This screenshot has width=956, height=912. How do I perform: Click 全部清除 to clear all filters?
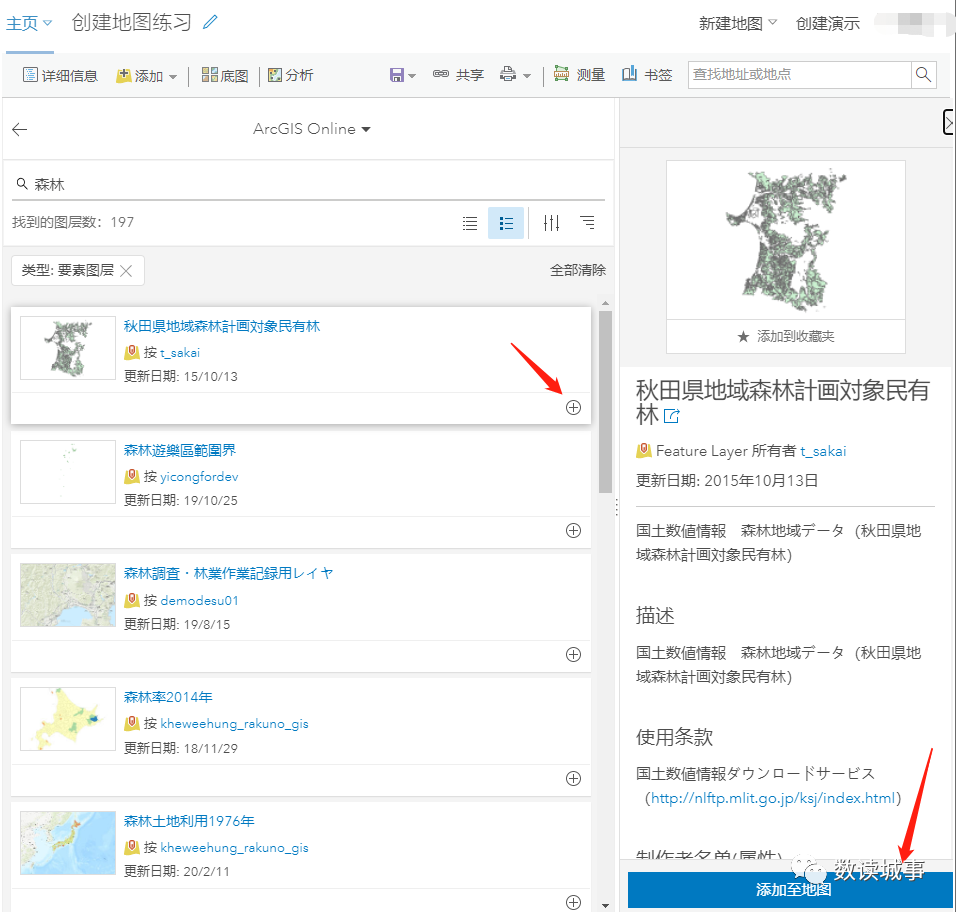(577, 270)
